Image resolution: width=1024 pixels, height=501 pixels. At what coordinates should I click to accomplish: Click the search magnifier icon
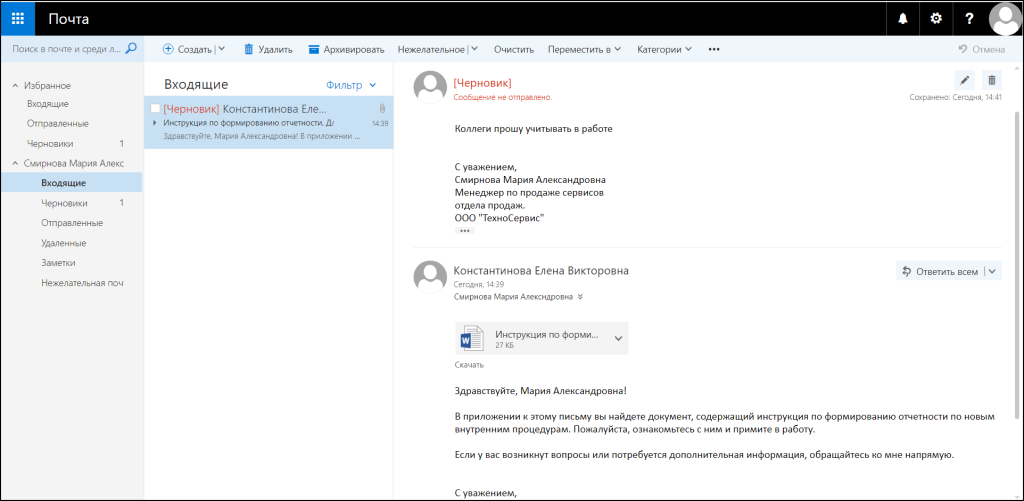(x=130, y=48)
